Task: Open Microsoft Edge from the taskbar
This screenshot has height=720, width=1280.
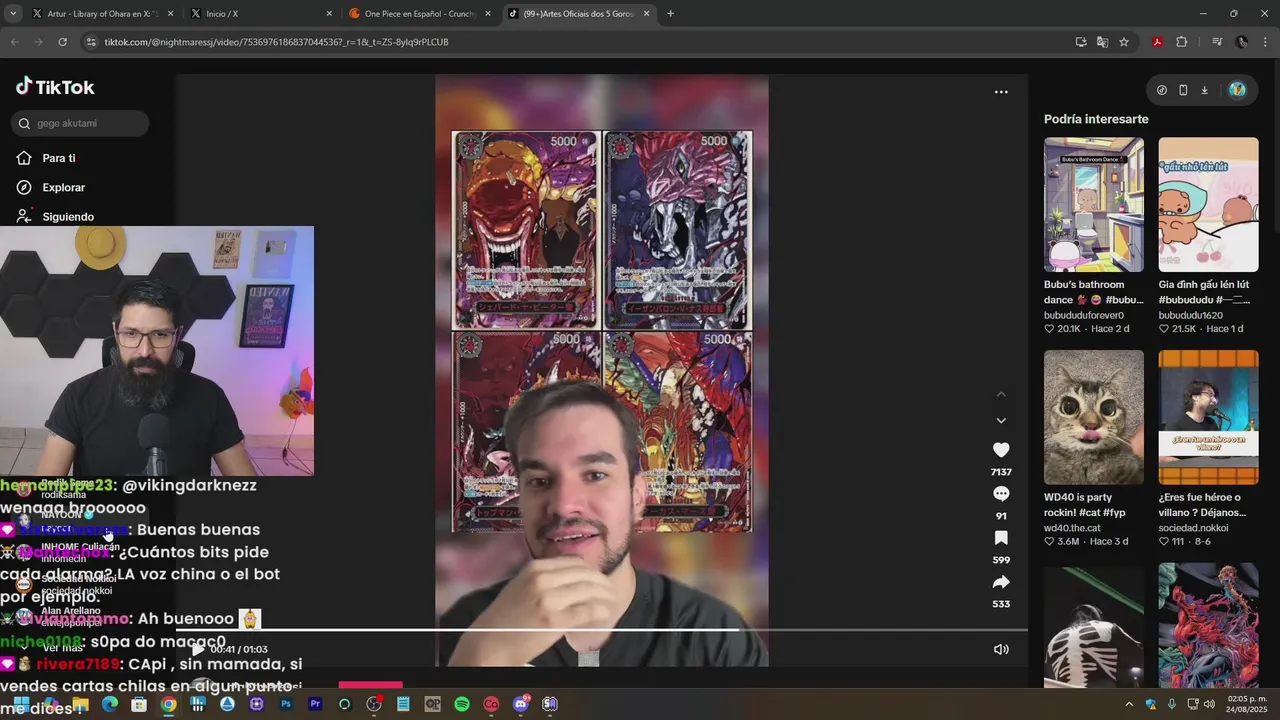Action: 110,704
